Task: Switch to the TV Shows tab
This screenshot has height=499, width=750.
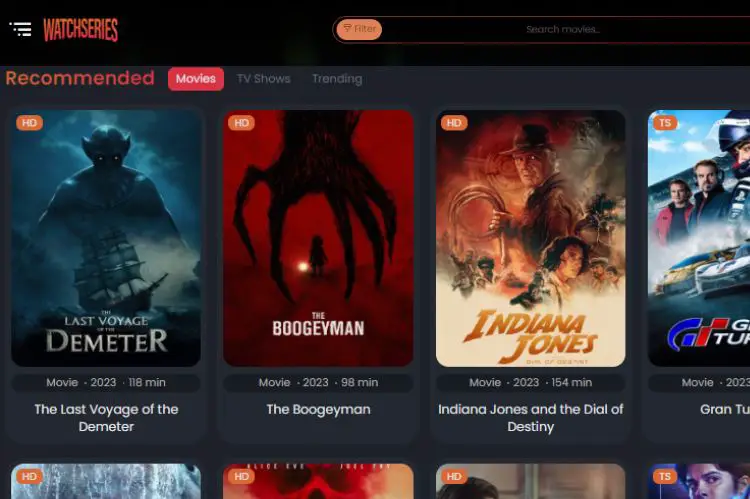Action: pos(264,79)
